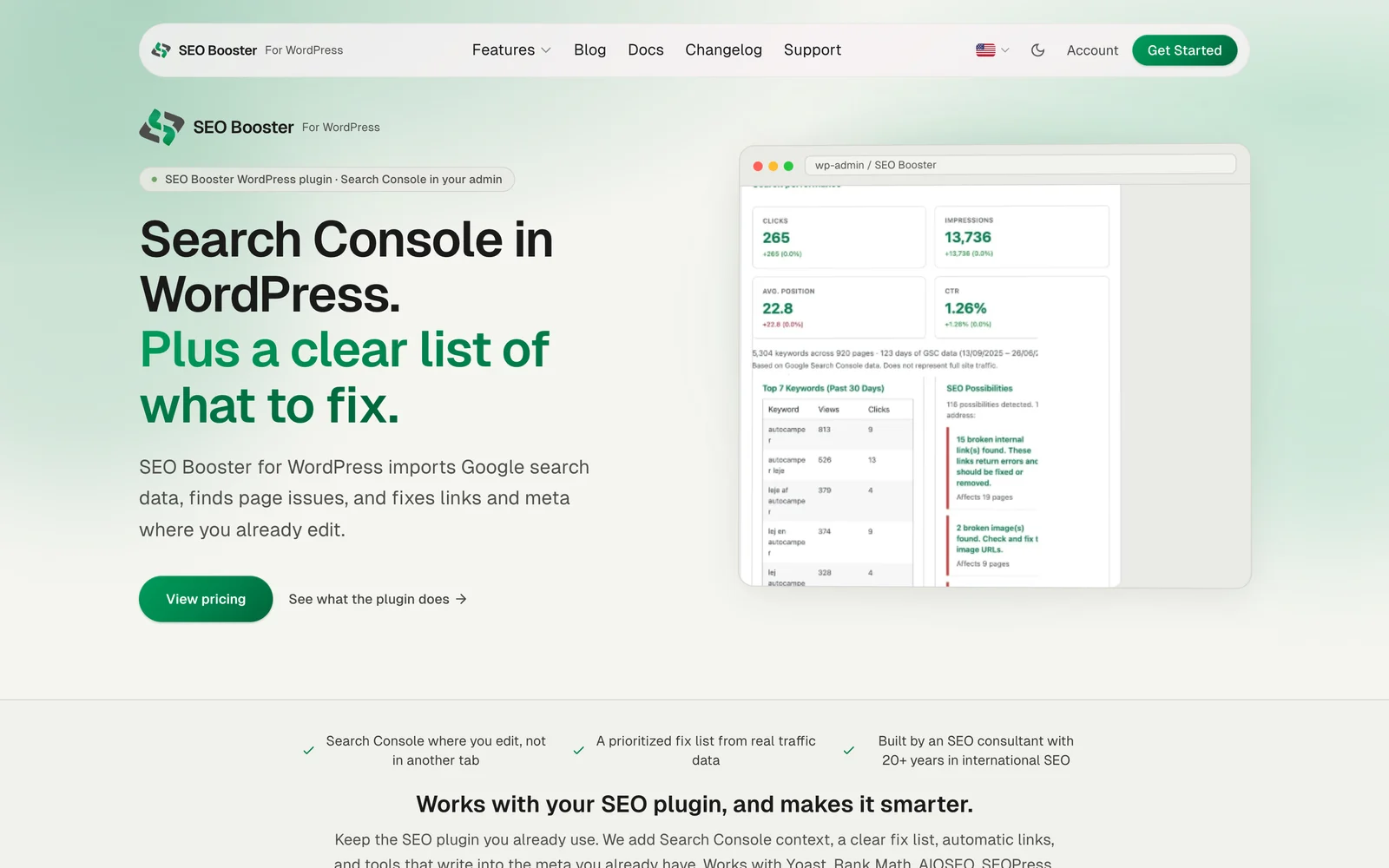Image resolution: width=1389 pixels, height=868 pixels.
Task: Open the Docs page
Action: point(646,49)
